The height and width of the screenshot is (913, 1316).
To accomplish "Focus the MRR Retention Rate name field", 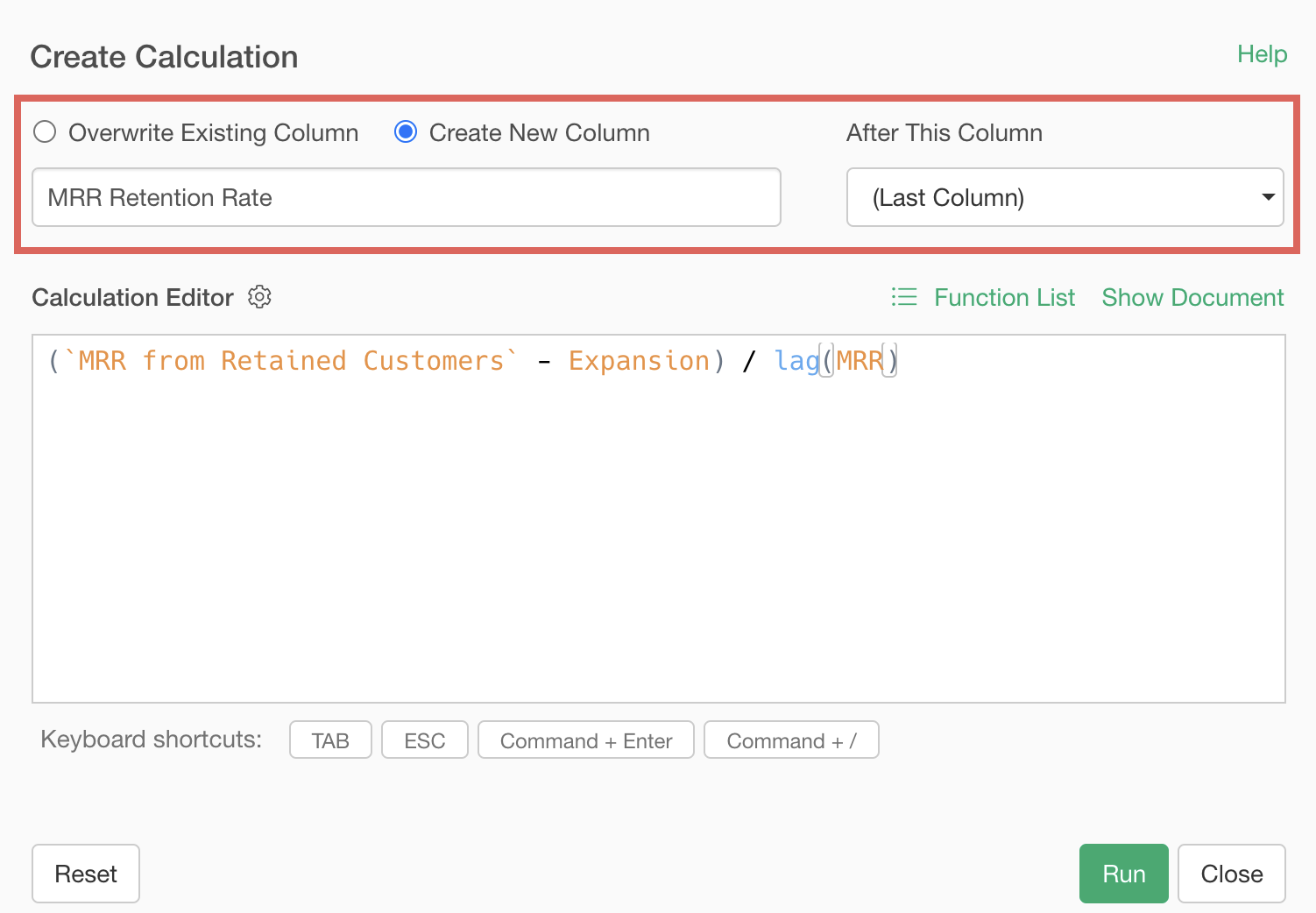I will coord(406,197).
